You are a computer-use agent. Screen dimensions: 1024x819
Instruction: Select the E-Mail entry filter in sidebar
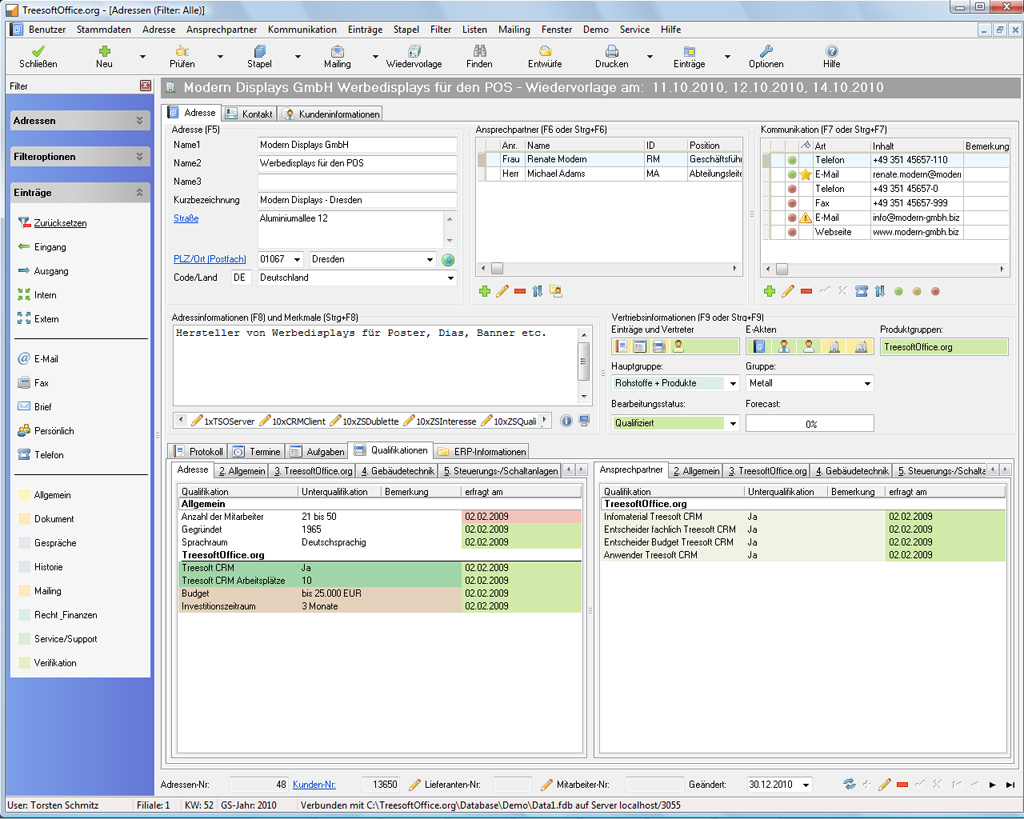[47, 359]
